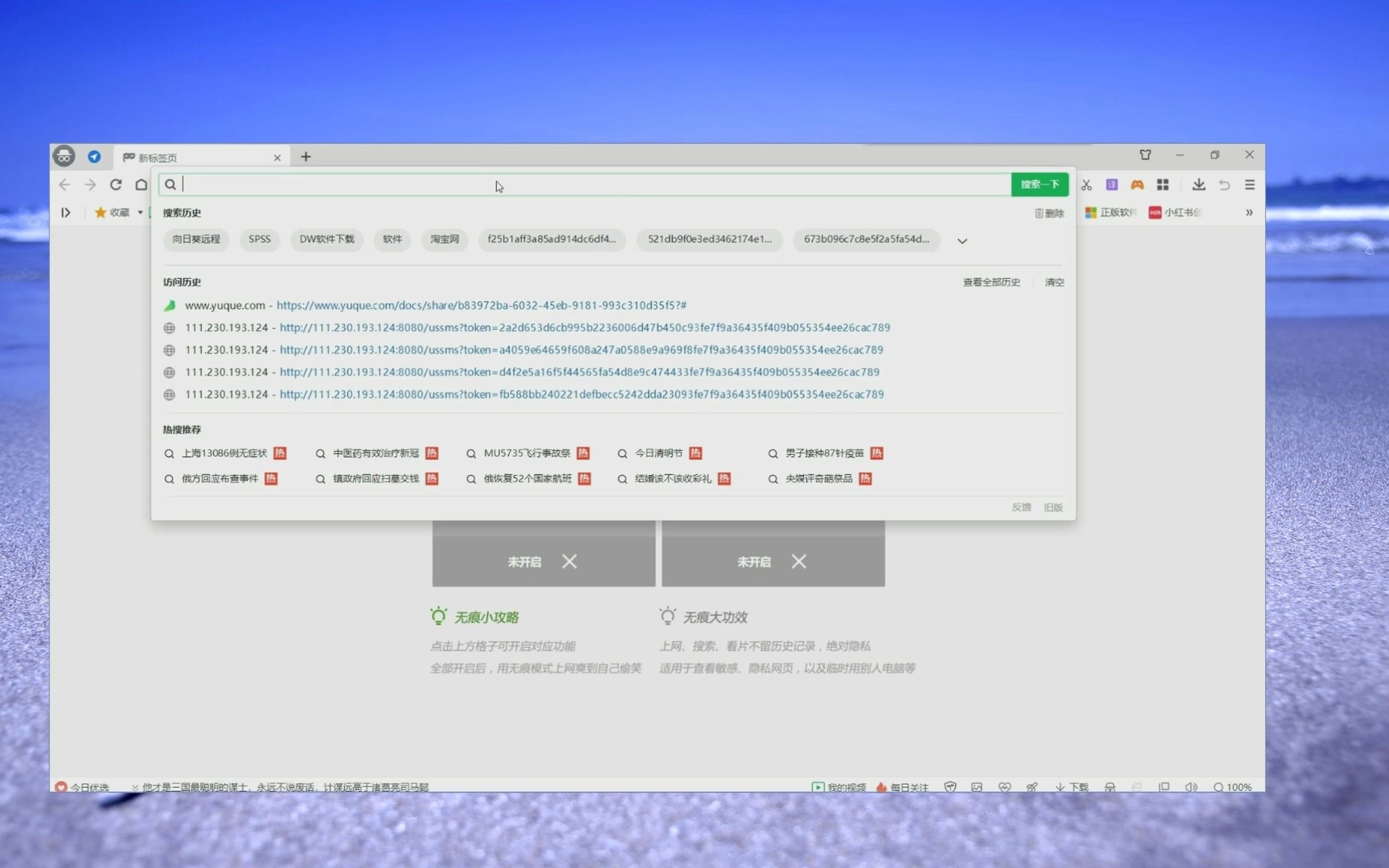Viewport: 1389px width, 868px height.
Task: Expand the 收藏 dropdown arrow
Action: [140, 212]
